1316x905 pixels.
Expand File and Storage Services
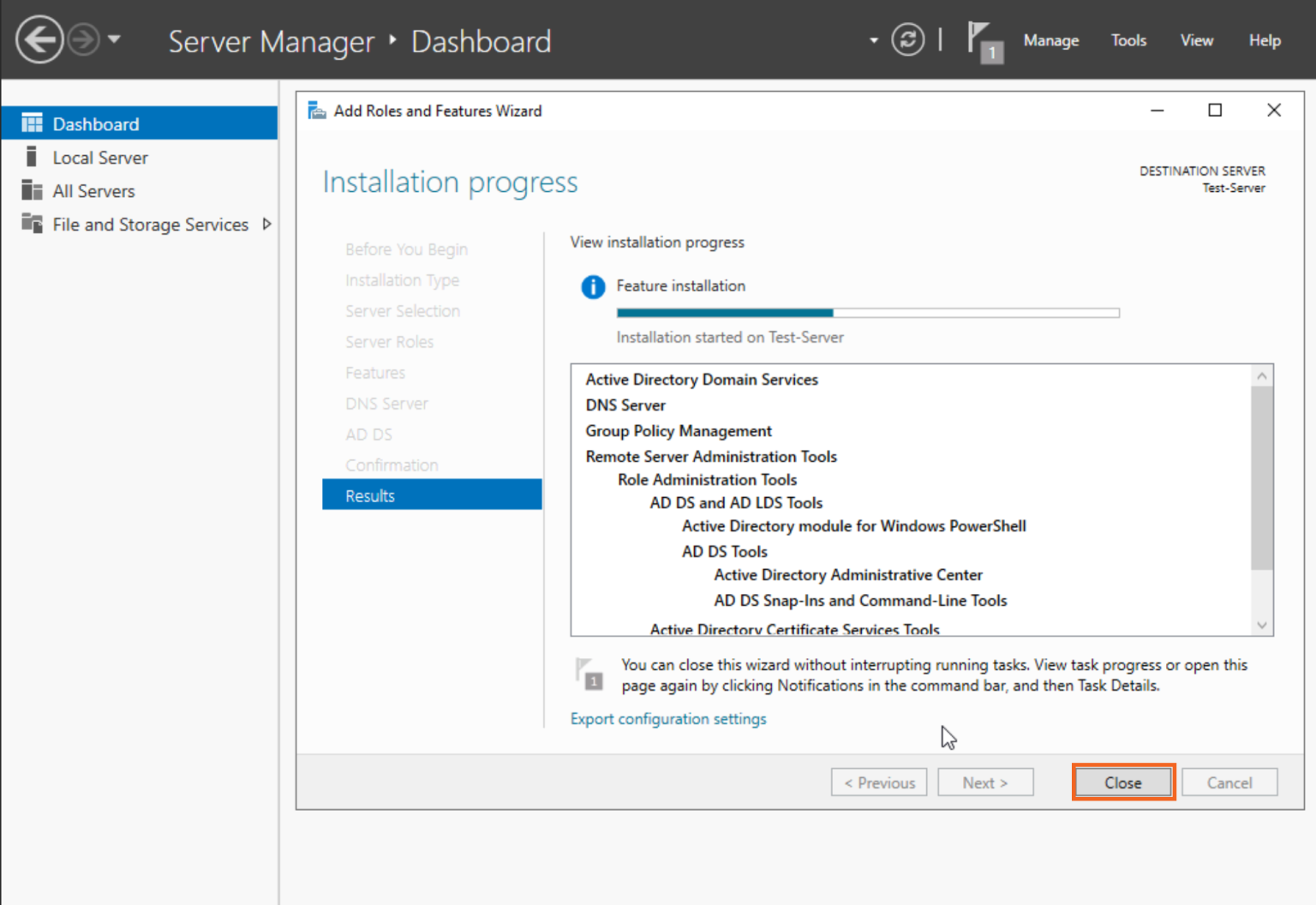[266, 225]
